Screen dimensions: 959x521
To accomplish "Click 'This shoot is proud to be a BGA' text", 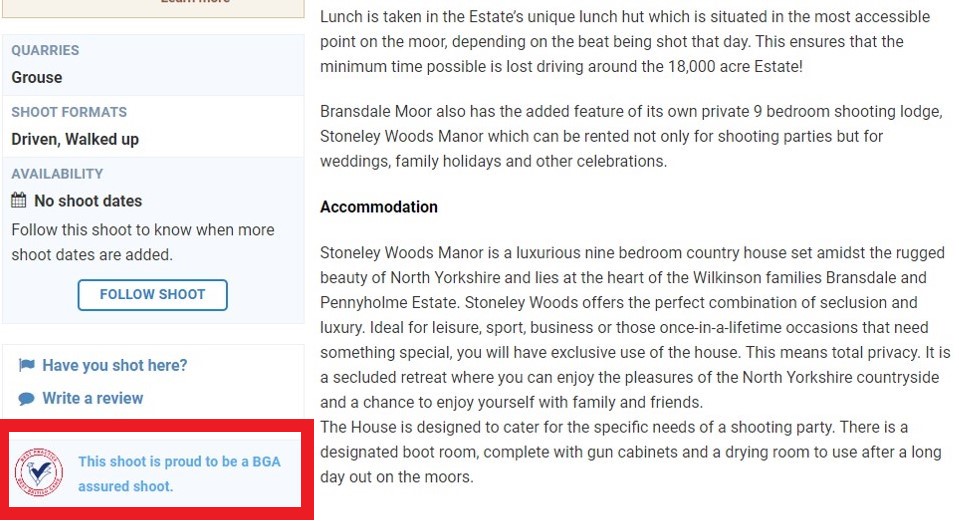I will pyautogui.click(x=179, y=462).
